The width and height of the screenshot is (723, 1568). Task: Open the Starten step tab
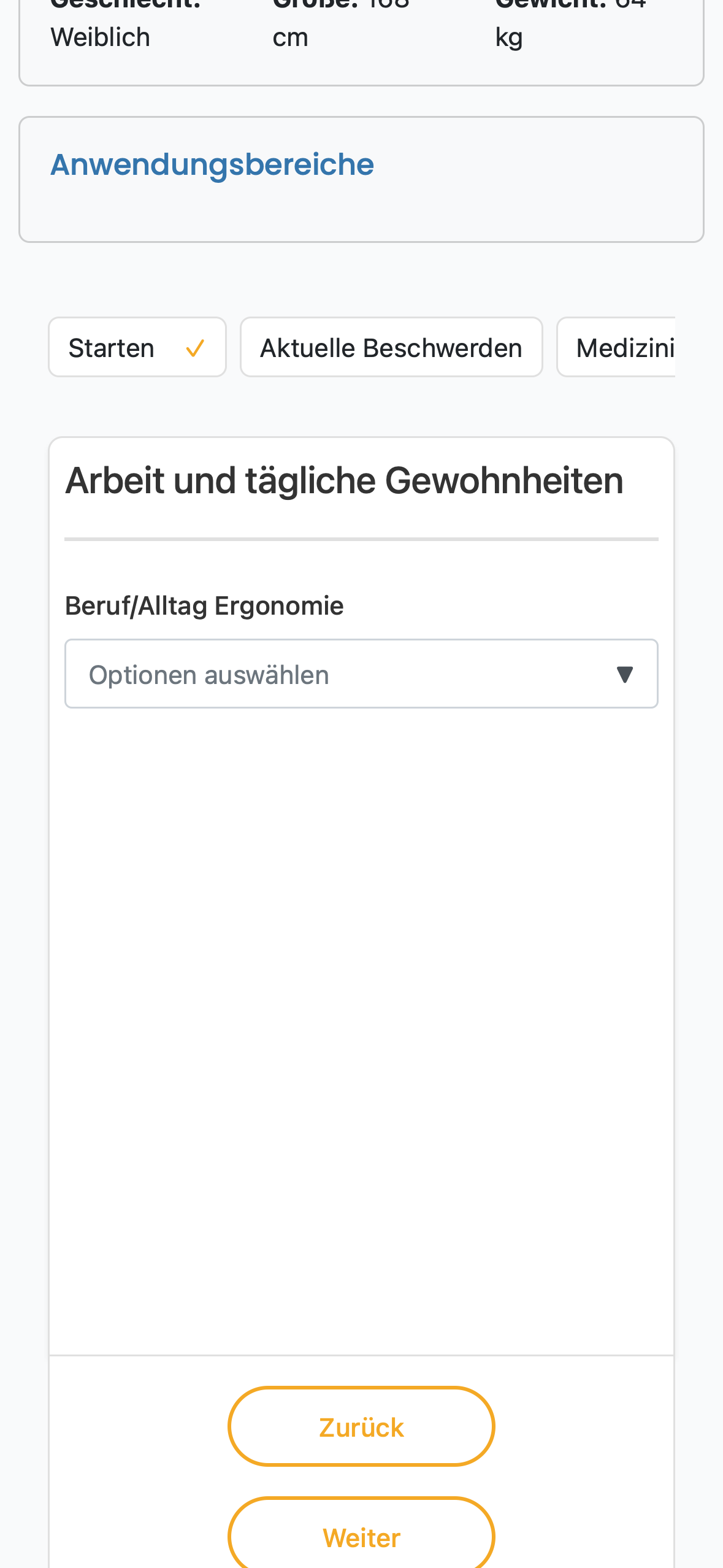tap(137, 347)
